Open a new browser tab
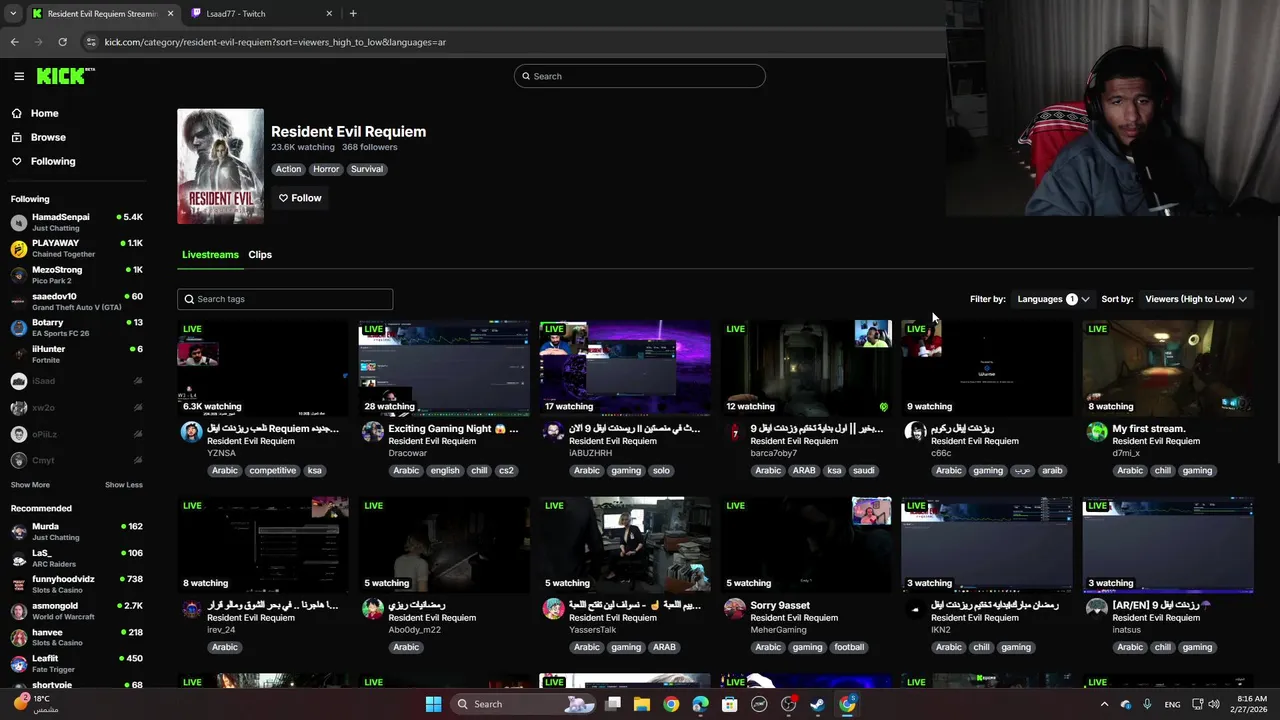Viewport: 1280px width, 720px height. coord(353,14)
